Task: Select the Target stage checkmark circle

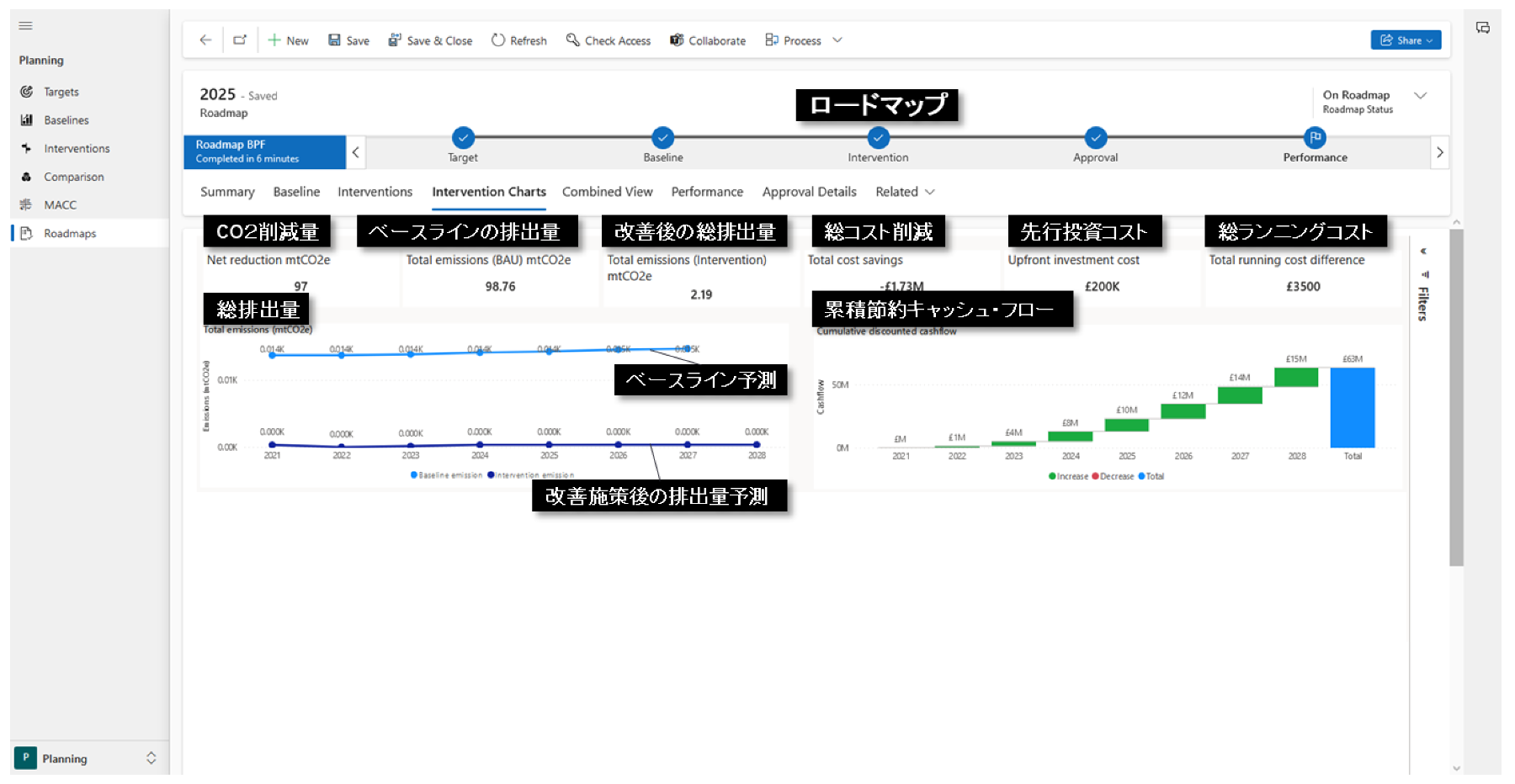Action: (463, 137)
